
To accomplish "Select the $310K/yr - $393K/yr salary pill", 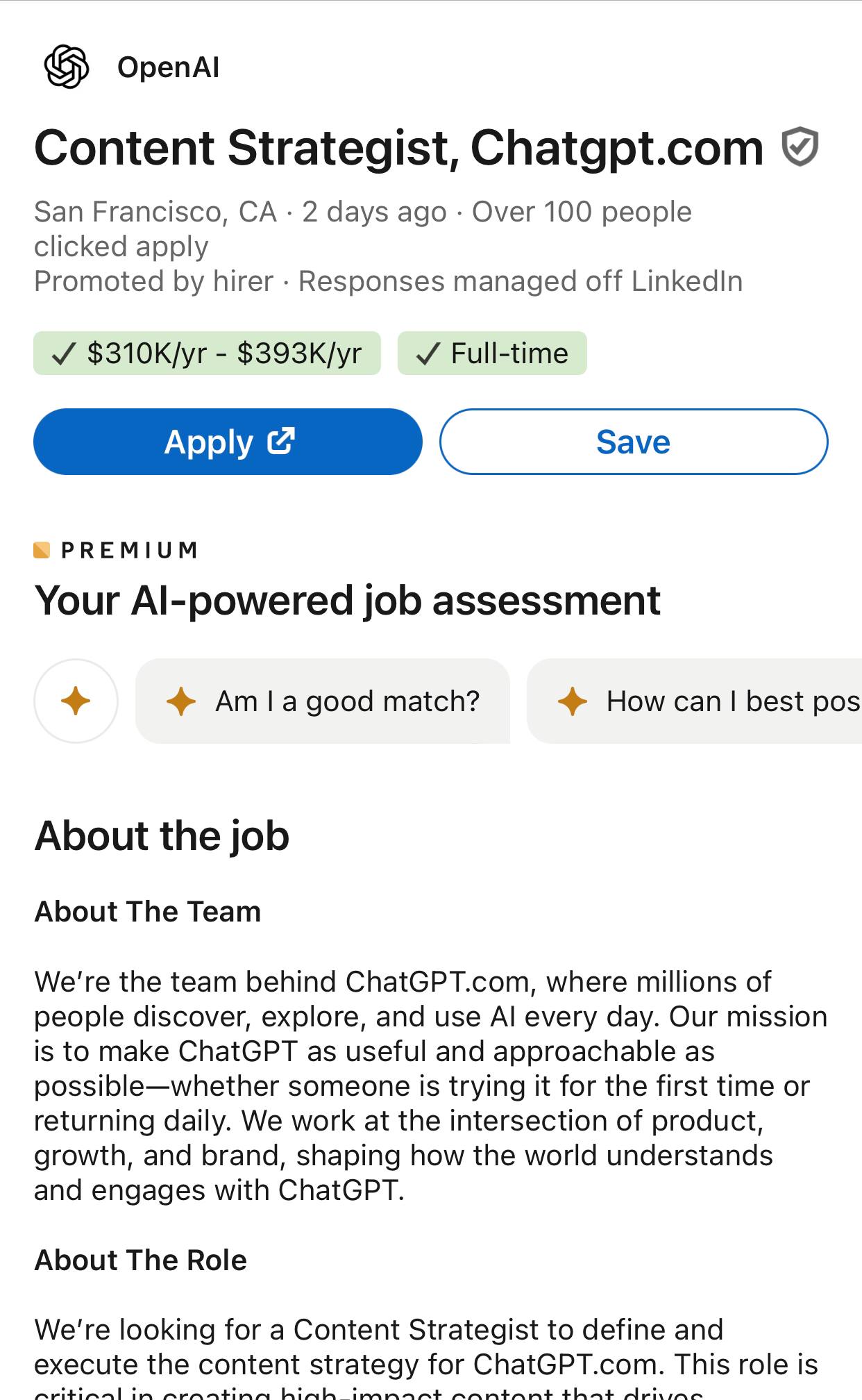I will [x=207, y=353].
